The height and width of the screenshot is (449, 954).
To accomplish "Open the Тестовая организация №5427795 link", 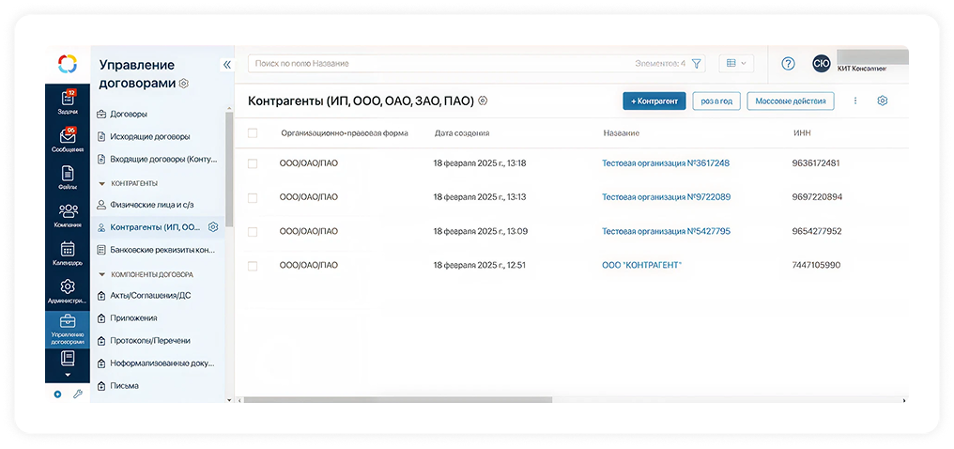I will tap(666, 231).
